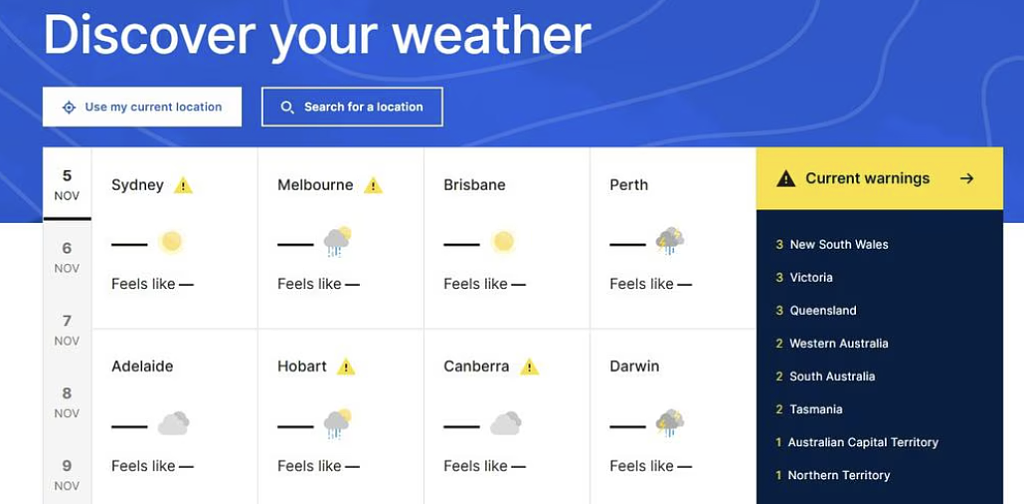Click Hobart's yellow warning triangle icon

346,367
